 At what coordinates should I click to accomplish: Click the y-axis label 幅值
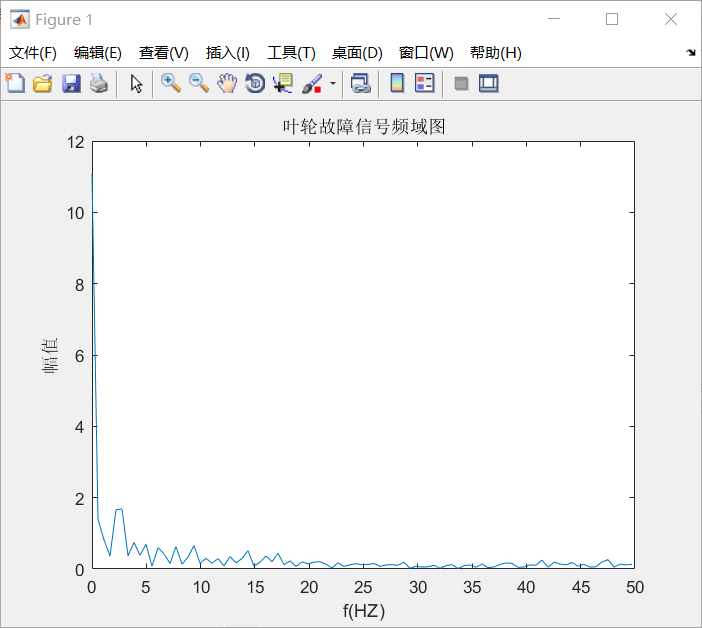tap(50, 355)
